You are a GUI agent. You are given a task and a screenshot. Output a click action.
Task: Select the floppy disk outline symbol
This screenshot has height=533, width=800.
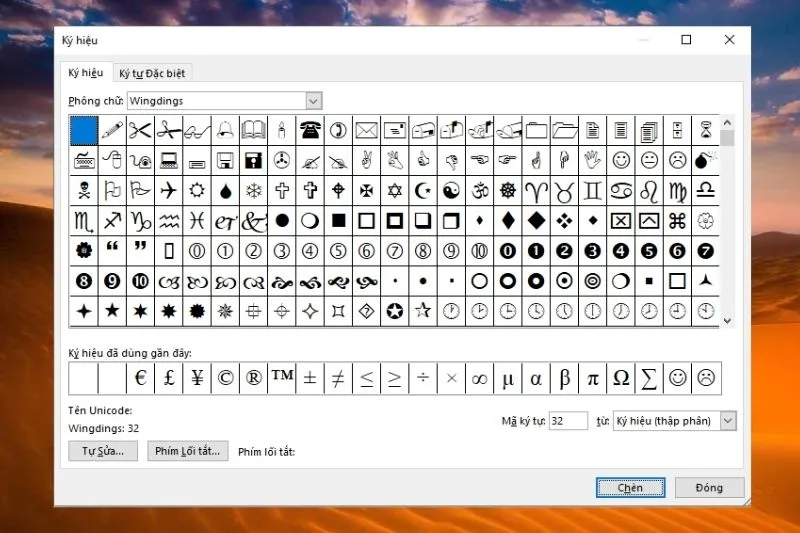(x=225, y=161)
